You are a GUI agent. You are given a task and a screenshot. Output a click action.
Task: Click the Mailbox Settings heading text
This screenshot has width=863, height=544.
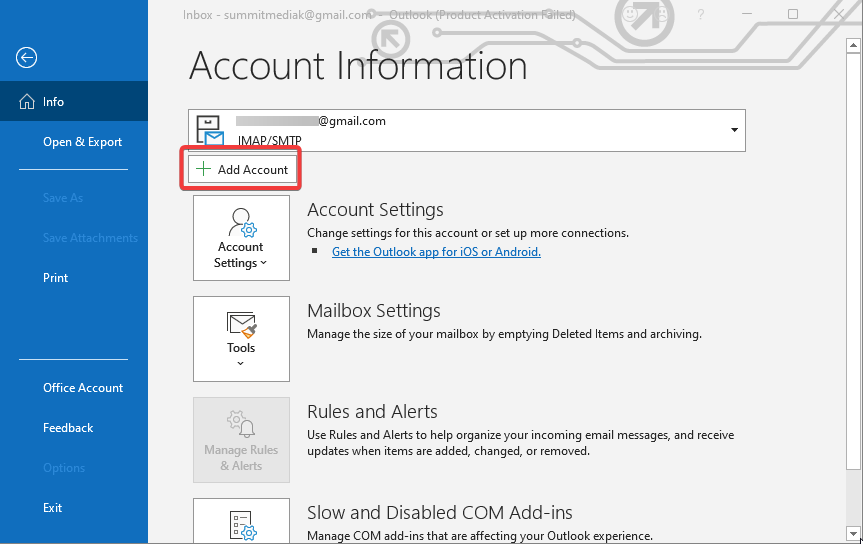(374, 311)
